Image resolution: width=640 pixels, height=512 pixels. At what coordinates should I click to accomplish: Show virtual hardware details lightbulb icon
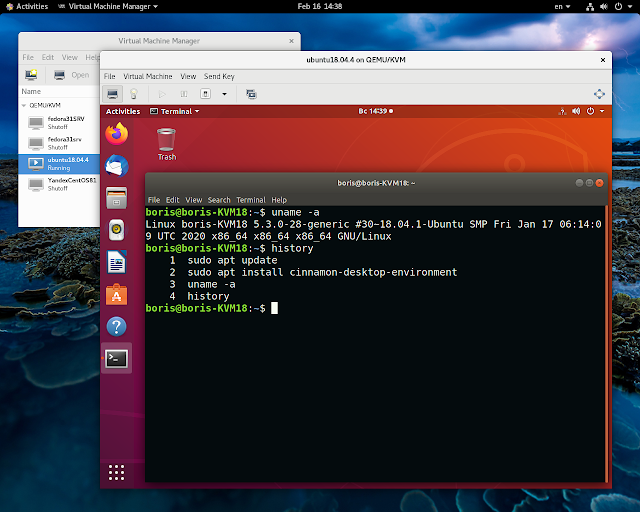coord(133,94)
